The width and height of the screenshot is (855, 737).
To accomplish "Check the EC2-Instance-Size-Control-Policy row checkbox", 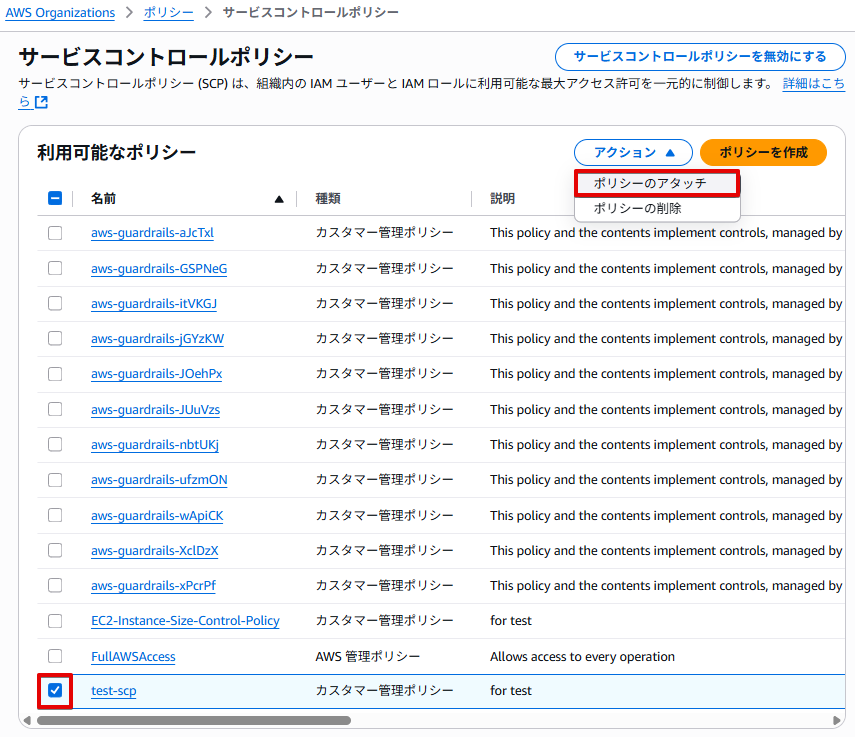I will point(55,621).
